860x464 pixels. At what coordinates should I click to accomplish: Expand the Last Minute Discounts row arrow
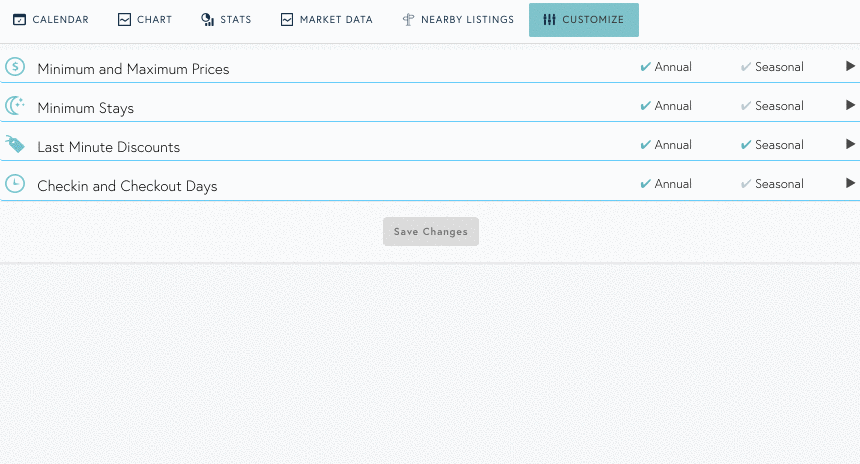pyautogui.click(x=850, y=144)
